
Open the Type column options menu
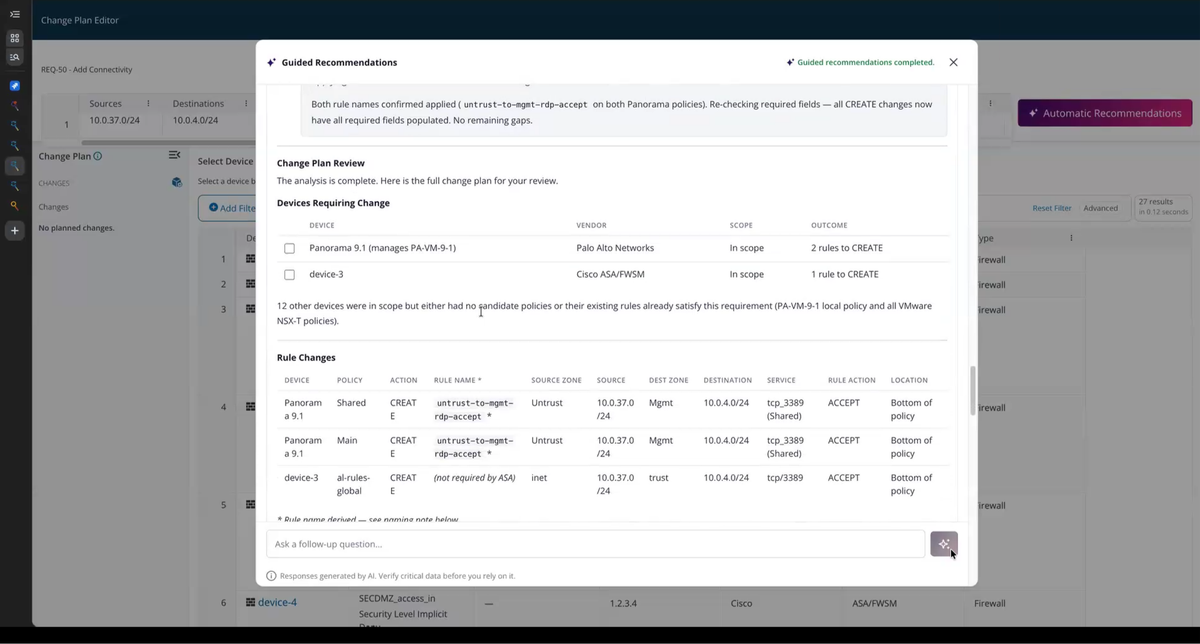(1071, 238)
